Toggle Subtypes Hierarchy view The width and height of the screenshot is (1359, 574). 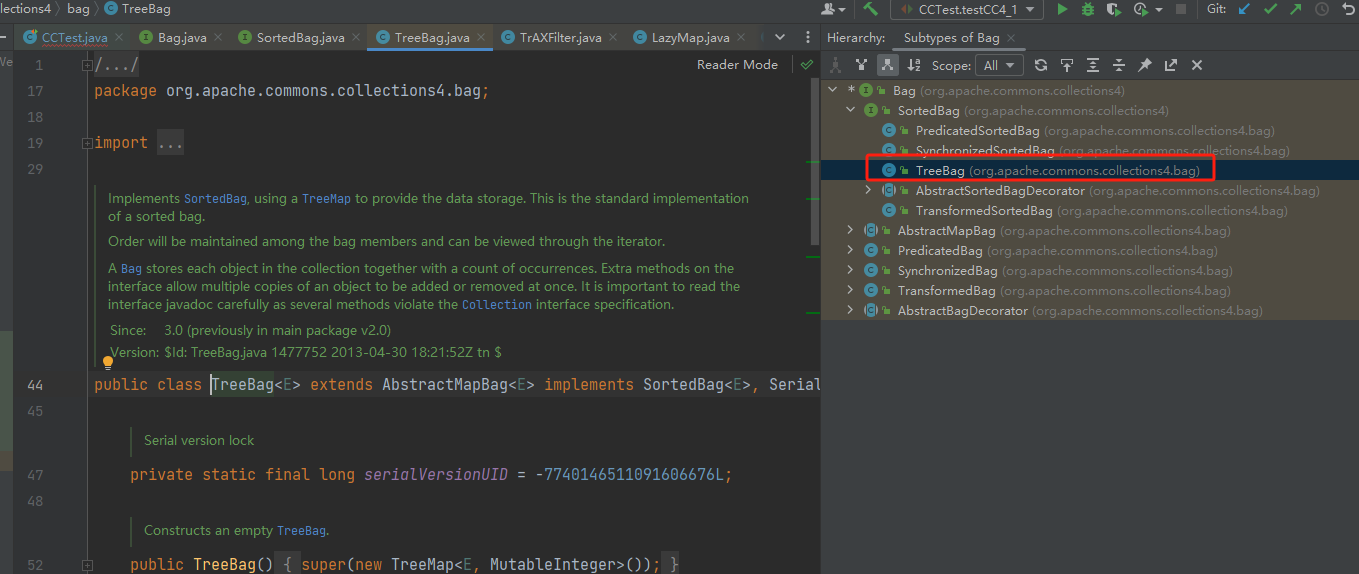[x=887, y=65]
